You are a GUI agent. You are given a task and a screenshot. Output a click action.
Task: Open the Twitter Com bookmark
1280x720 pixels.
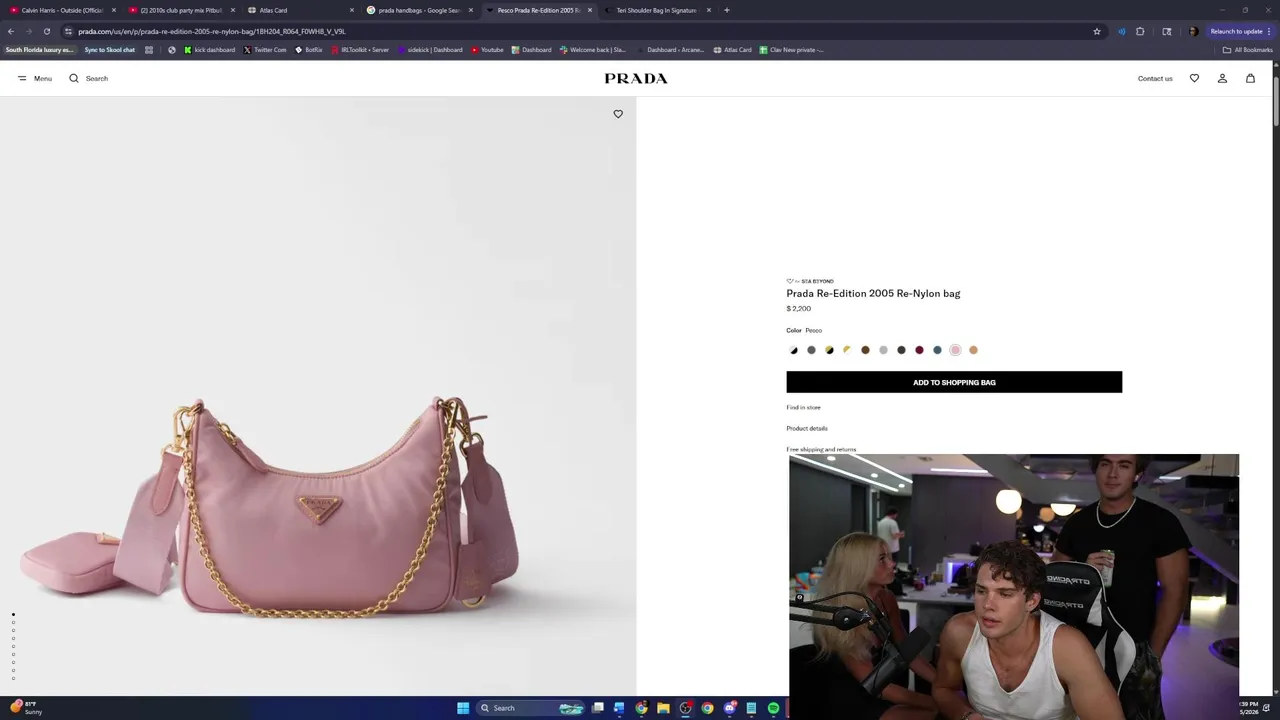pyautogui.click(x=265, y=49)
